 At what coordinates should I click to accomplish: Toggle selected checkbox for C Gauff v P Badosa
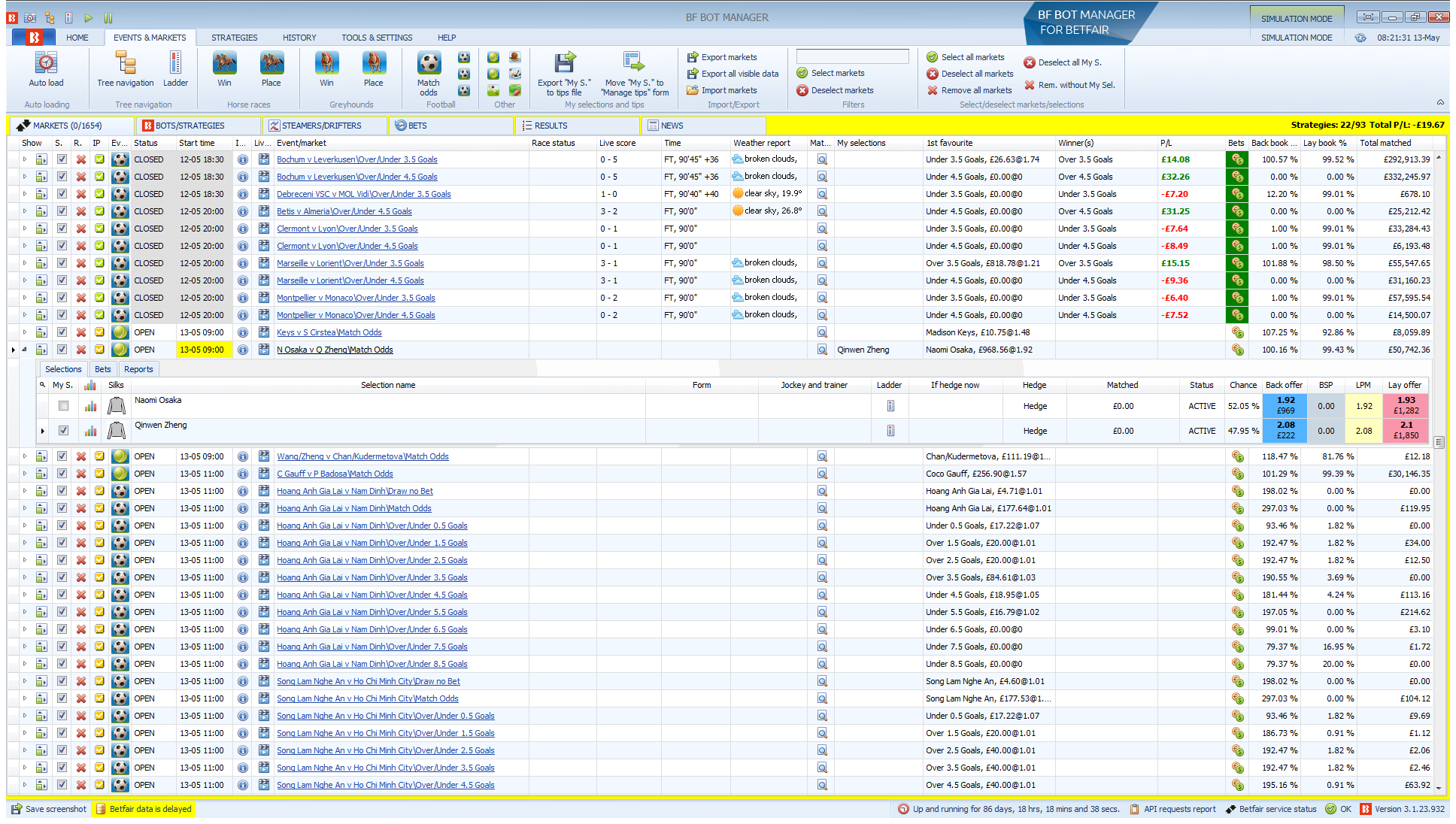(x=62, y=474)
